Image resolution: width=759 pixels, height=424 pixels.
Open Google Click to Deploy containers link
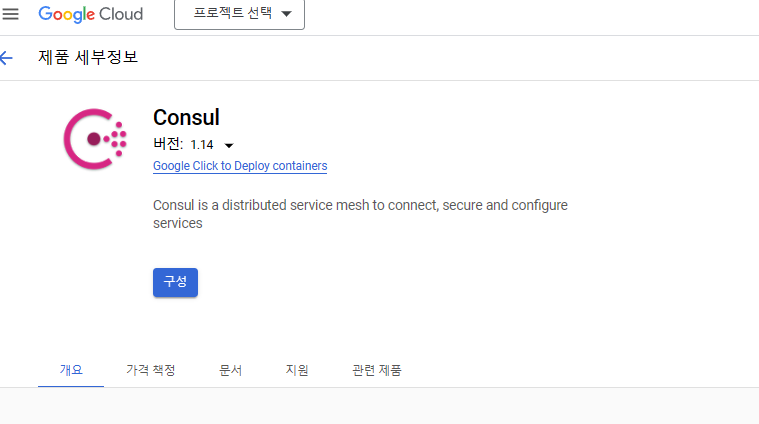[240, 166]
